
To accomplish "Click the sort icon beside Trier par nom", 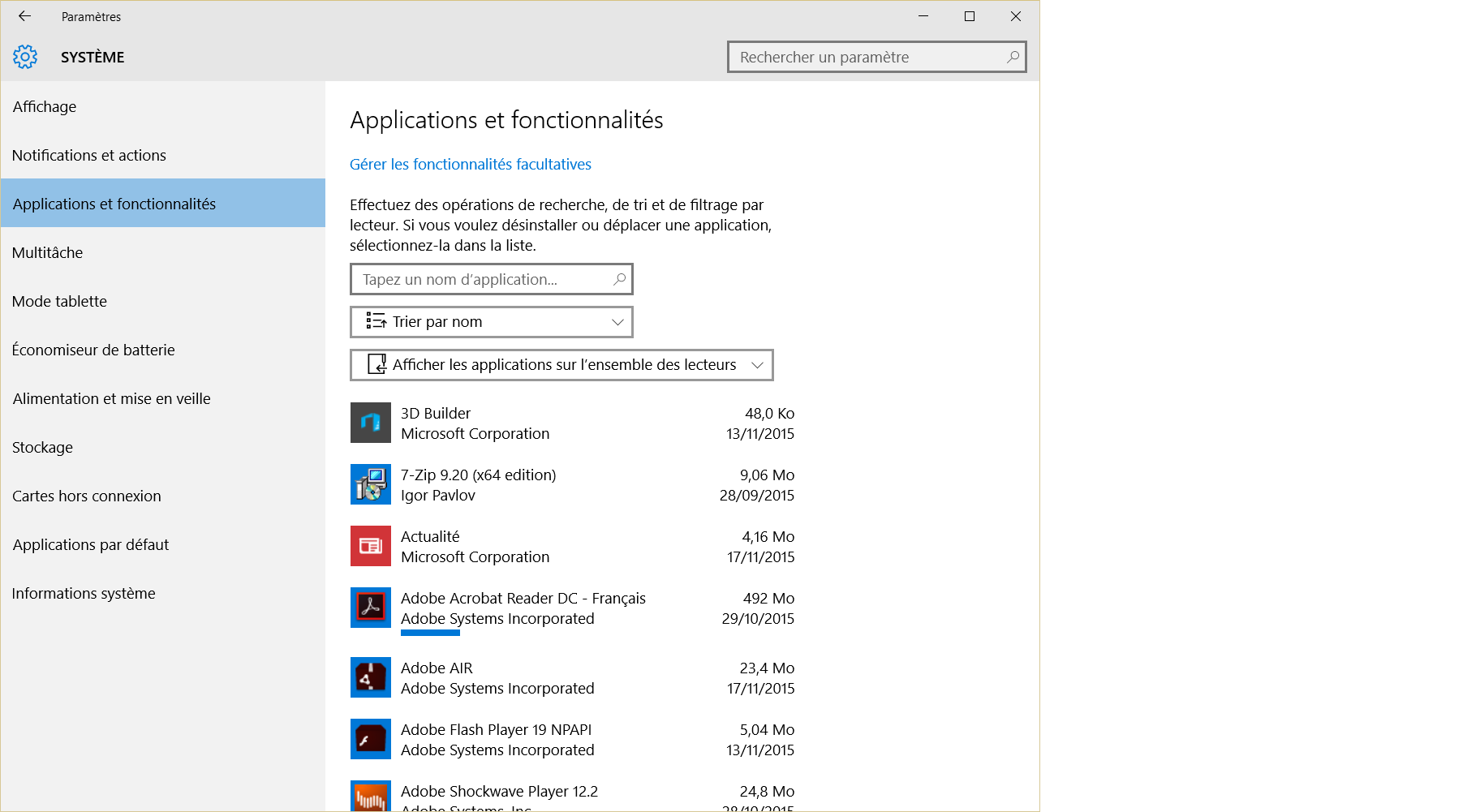I will click(376, 321).
